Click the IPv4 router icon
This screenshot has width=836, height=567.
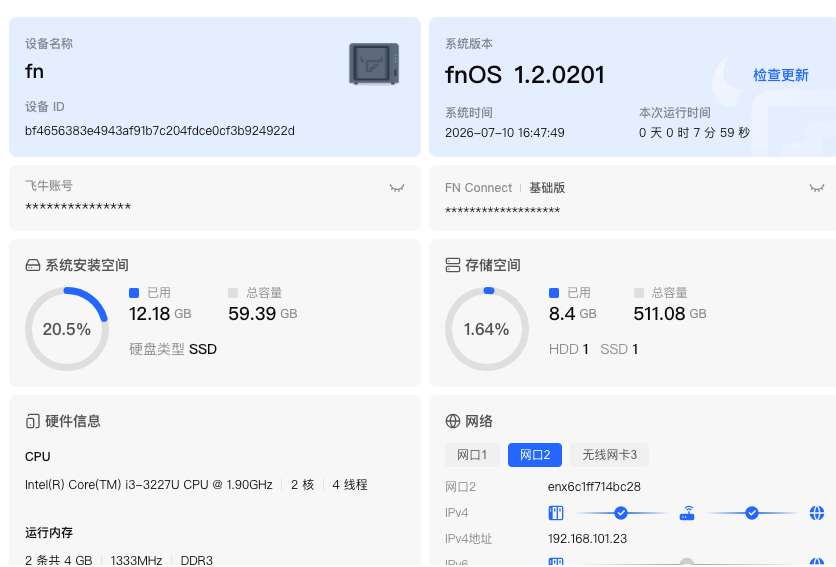(x=687, y=513)
